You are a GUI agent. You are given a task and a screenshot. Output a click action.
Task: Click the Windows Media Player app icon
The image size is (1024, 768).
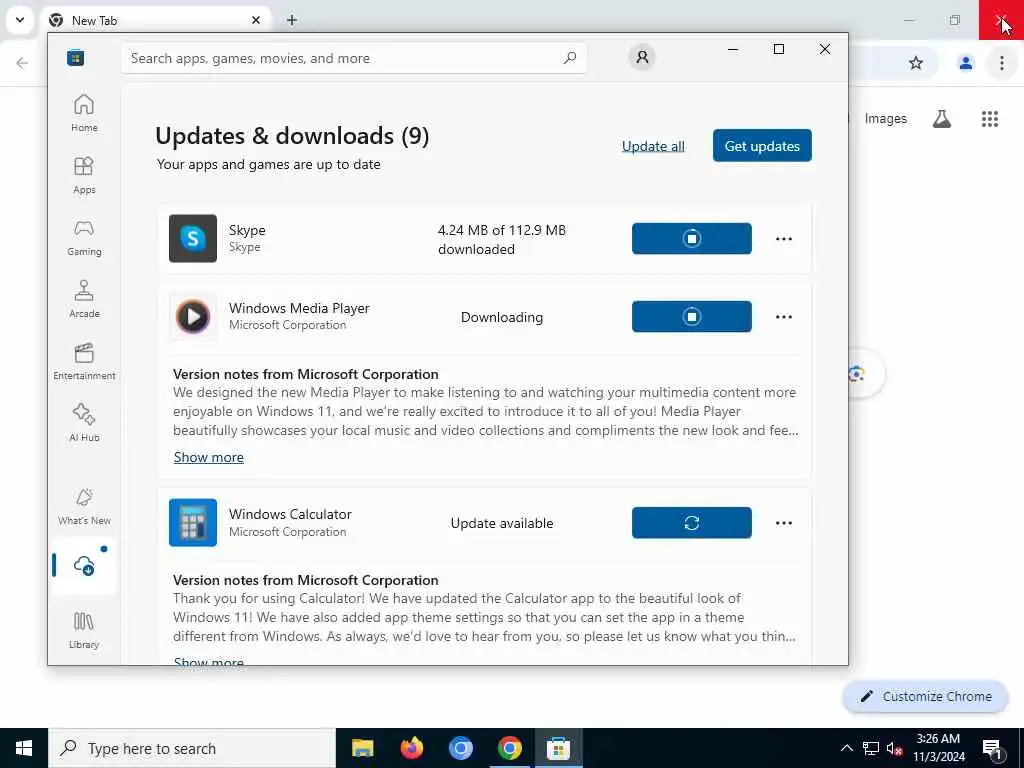(193, 317)
